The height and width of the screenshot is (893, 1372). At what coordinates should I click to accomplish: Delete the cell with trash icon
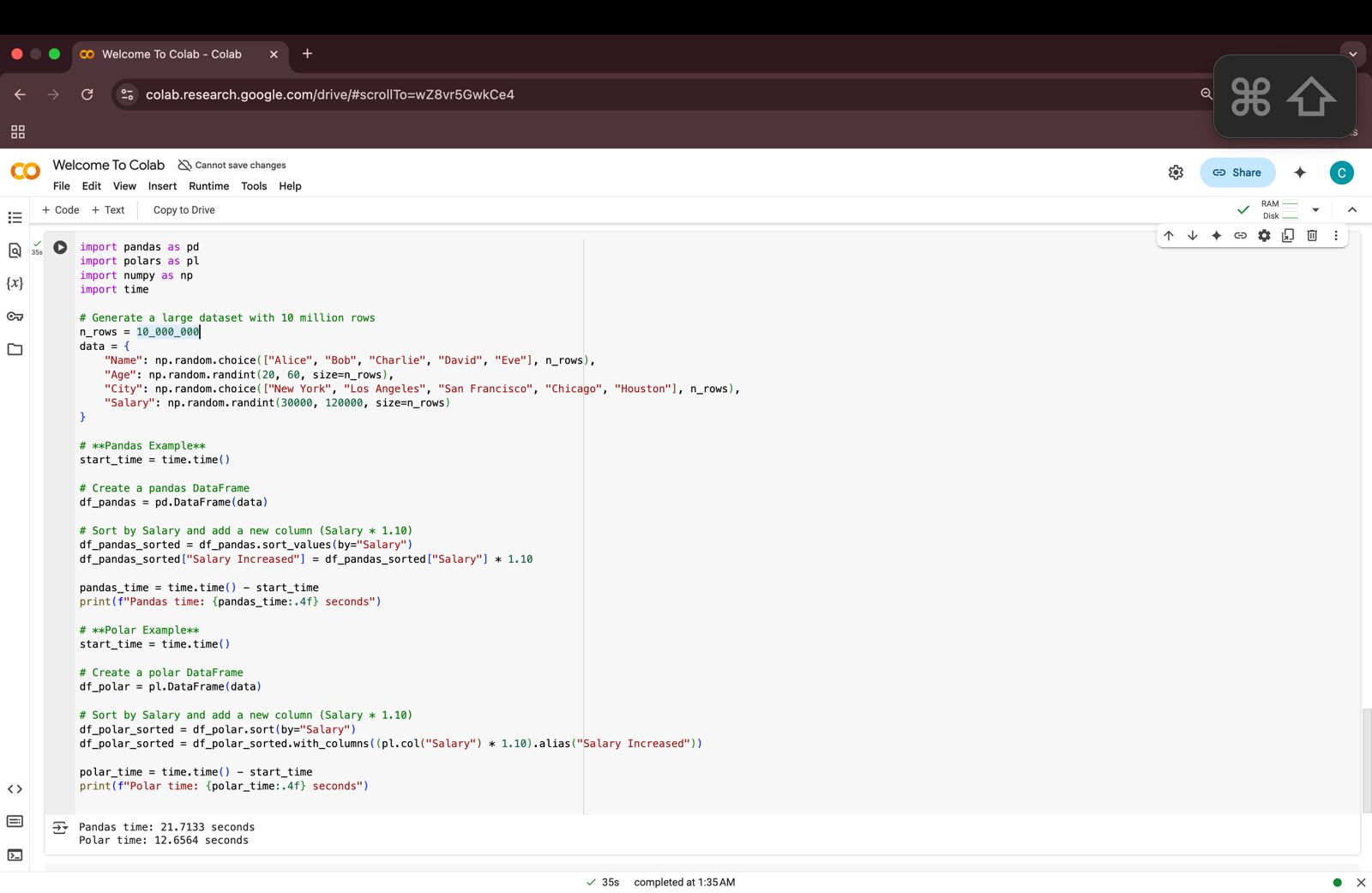click(1312, 236)
